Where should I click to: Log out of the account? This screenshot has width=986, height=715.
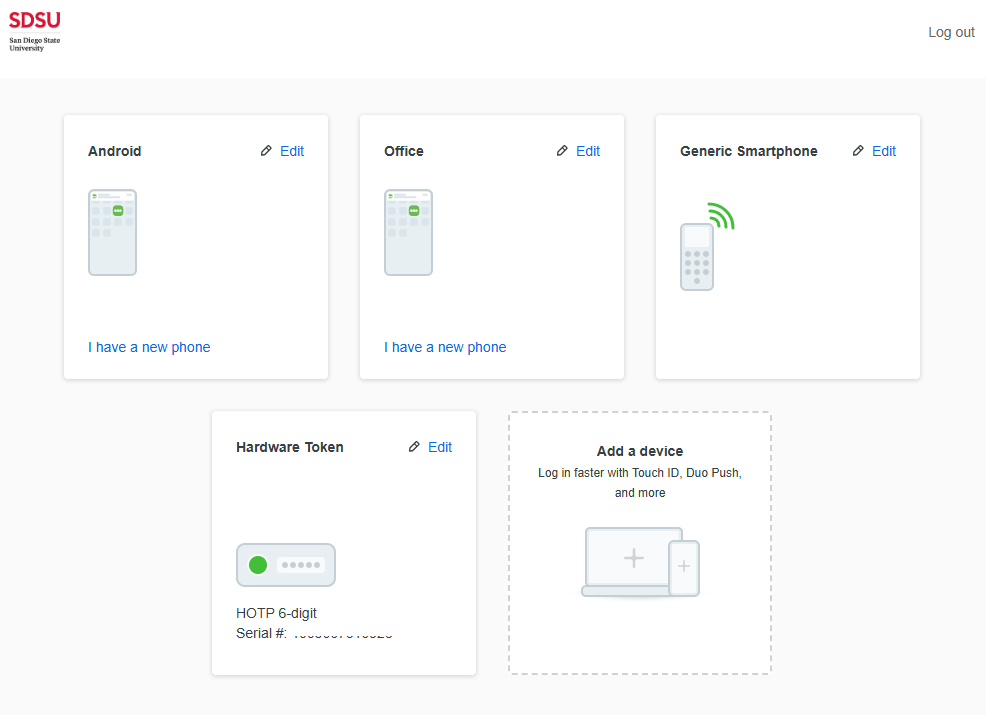tap(951, 32)
